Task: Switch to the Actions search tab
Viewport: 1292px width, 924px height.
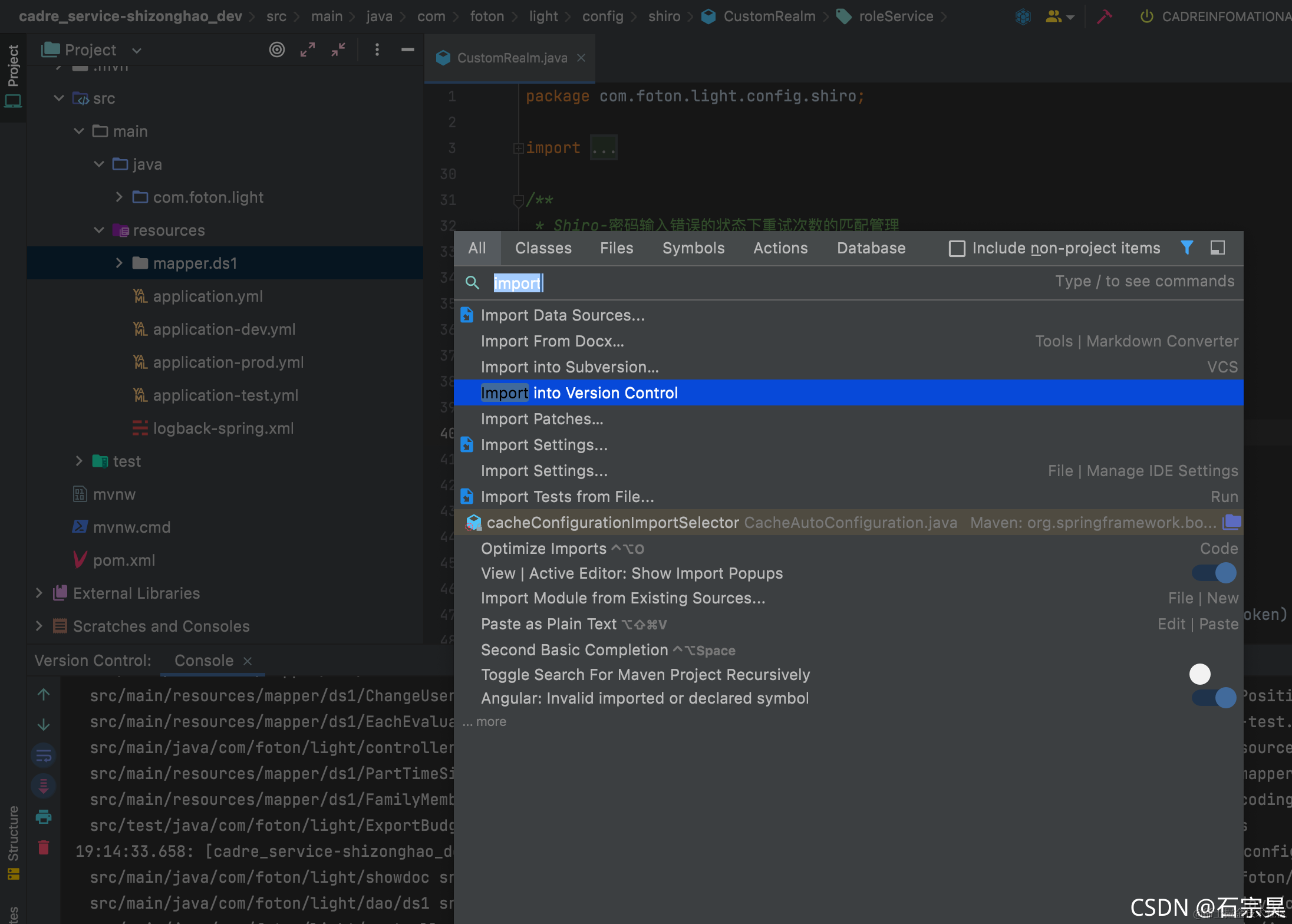Action: click(780, 248)
